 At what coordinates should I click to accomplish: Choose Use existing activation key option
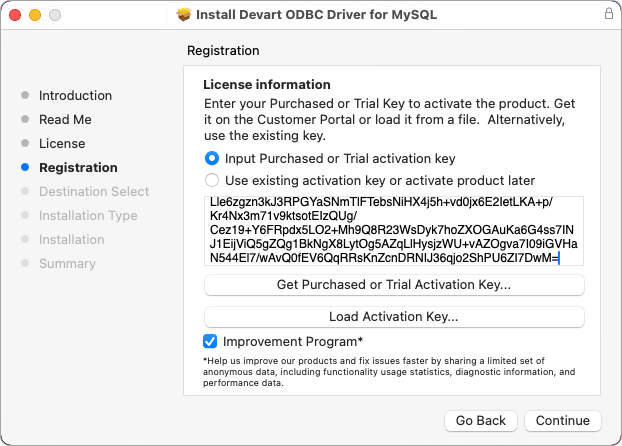[x=212, y=180]
